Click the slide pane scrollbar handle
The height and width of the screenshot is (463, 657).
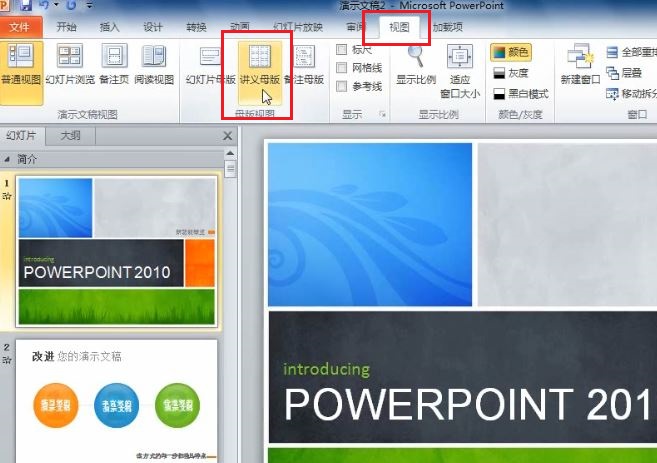230,169
